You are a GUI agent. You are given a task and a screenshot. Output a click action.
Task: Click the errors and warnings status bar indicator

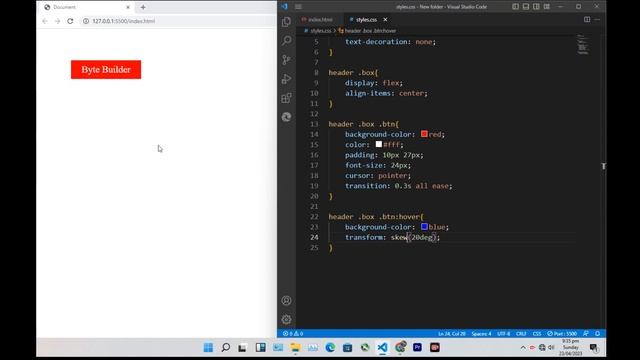tap(293, 333)
